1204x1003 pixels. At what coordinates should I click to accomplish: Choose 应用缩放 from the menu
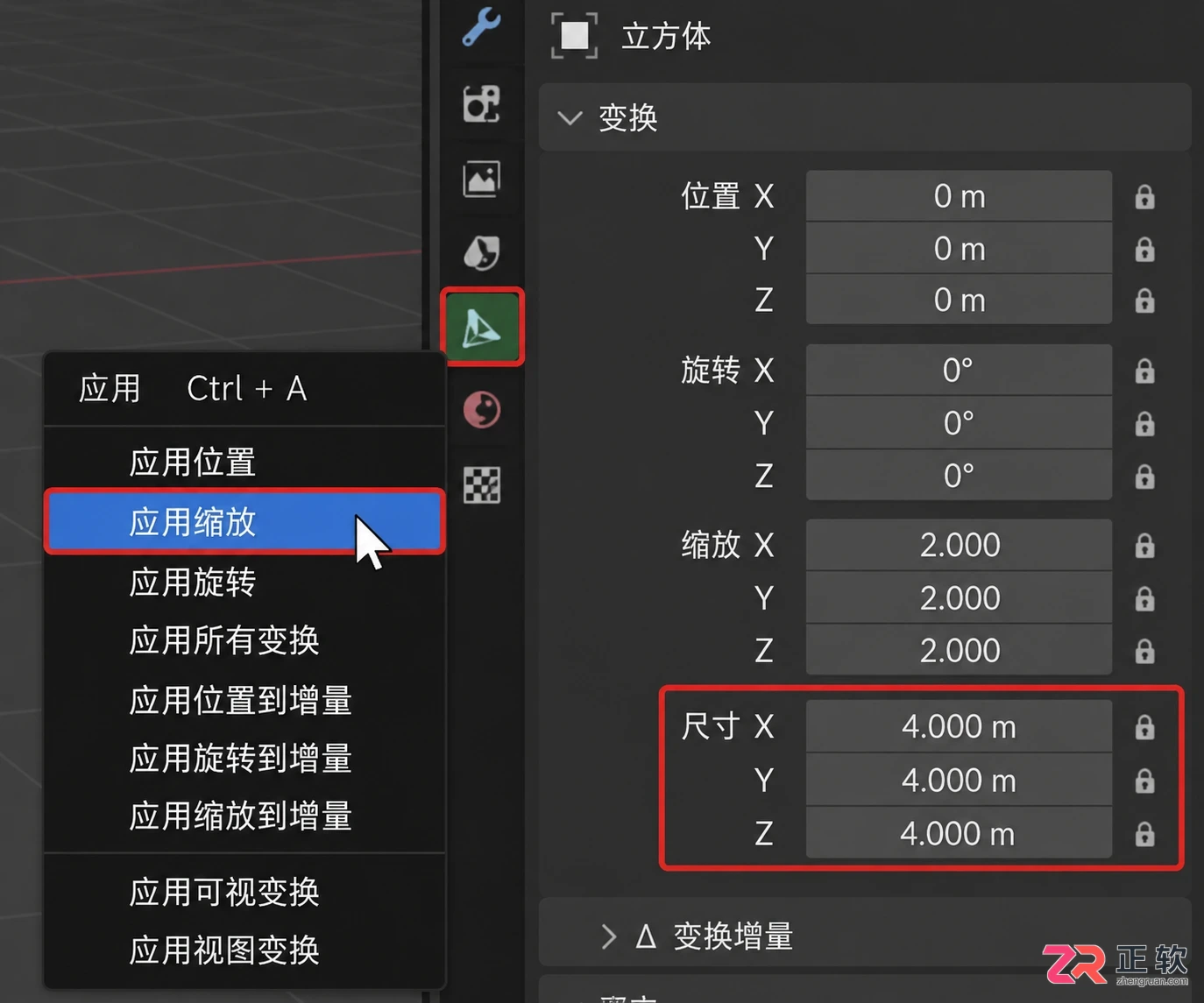[245, 522]
